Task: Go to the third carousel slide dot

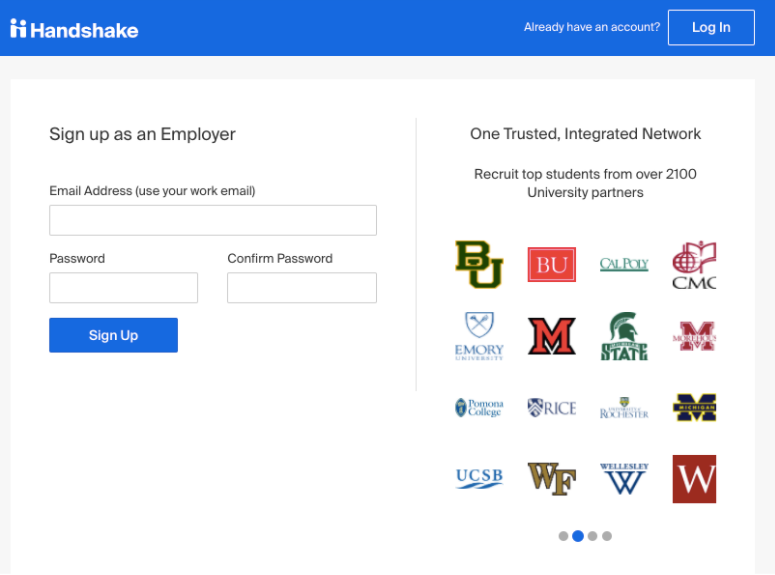Action: point(593,536)
